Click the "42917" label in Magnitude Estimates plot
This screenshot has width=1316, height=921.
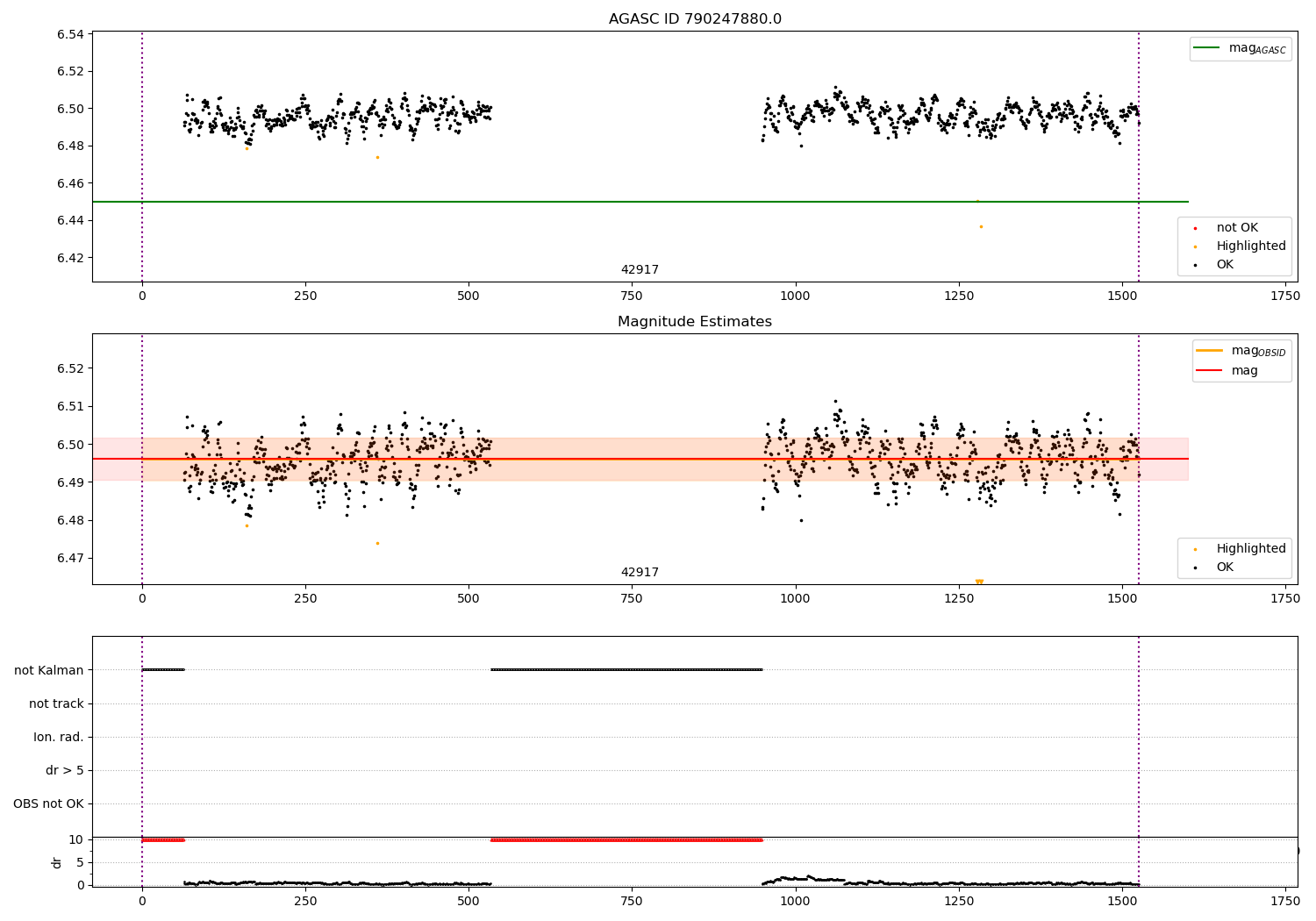tap(640, 573)
